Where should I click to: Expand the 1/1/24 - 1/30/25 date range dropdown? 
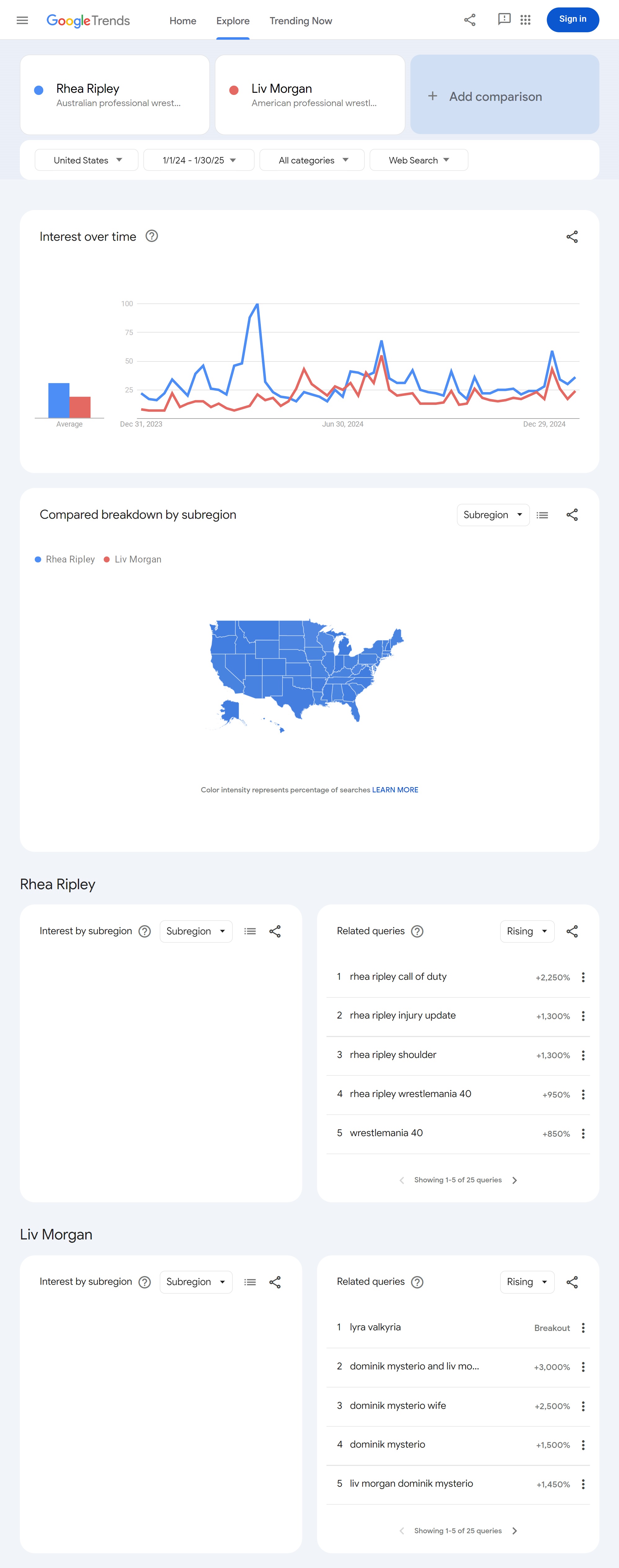pyautogui.click(x=198, y=160)
